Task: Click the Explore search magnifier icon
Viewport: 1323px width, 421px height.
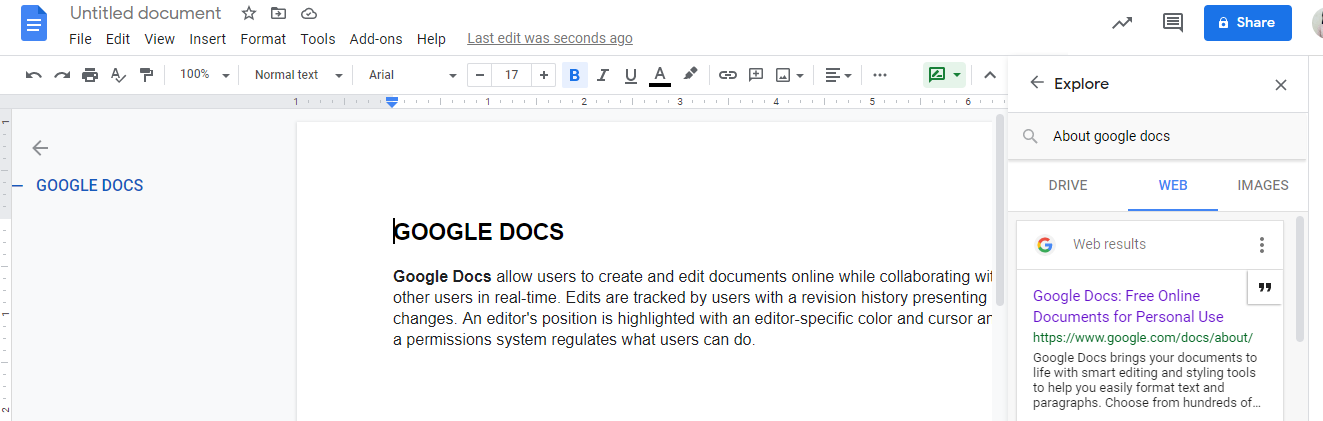Action: [x=1030, y=136]
